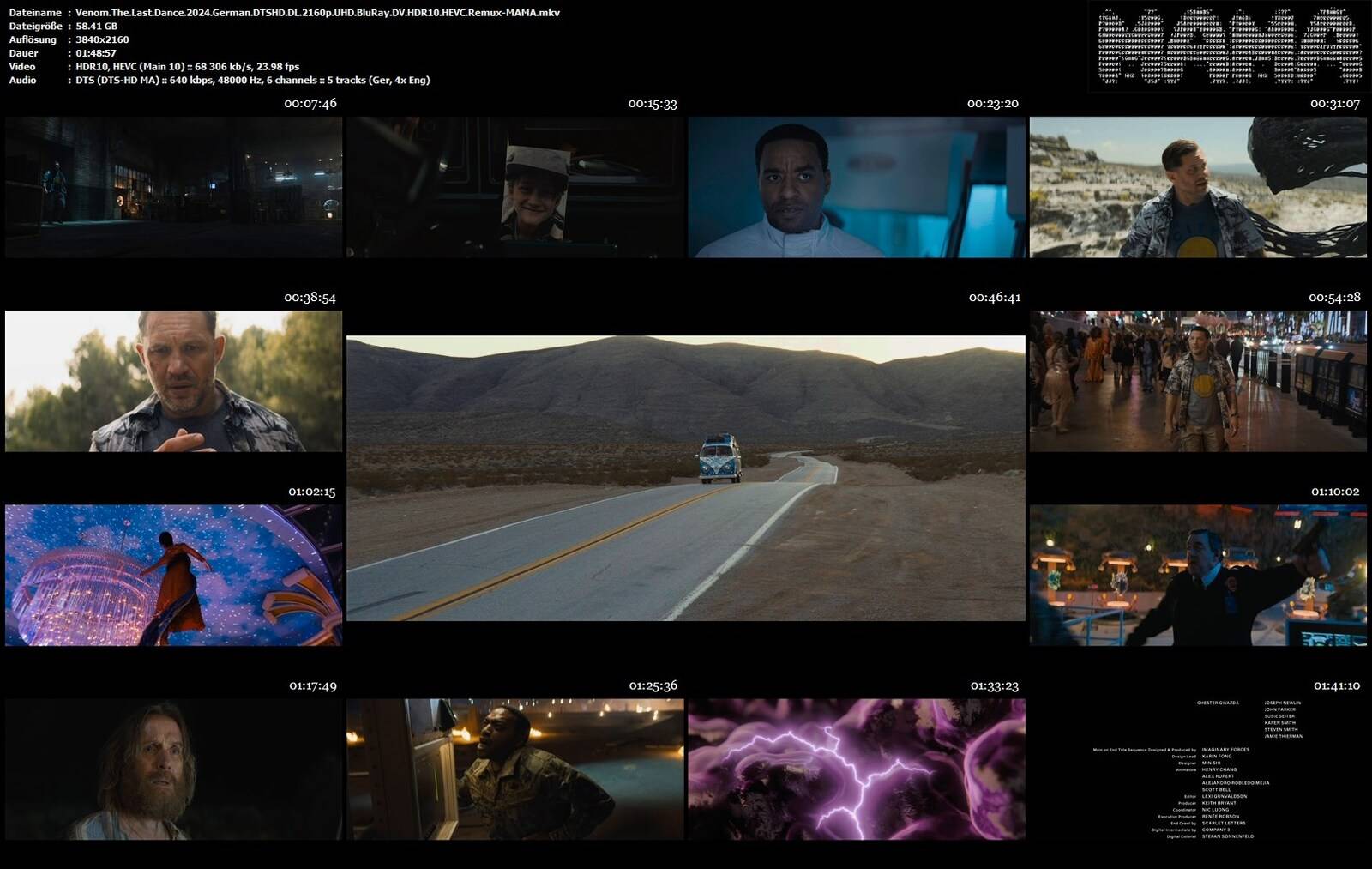
Task: Open the chandelier thumbnail at 01:02:15
Action: pyautogui.click(x=173, y=575)
